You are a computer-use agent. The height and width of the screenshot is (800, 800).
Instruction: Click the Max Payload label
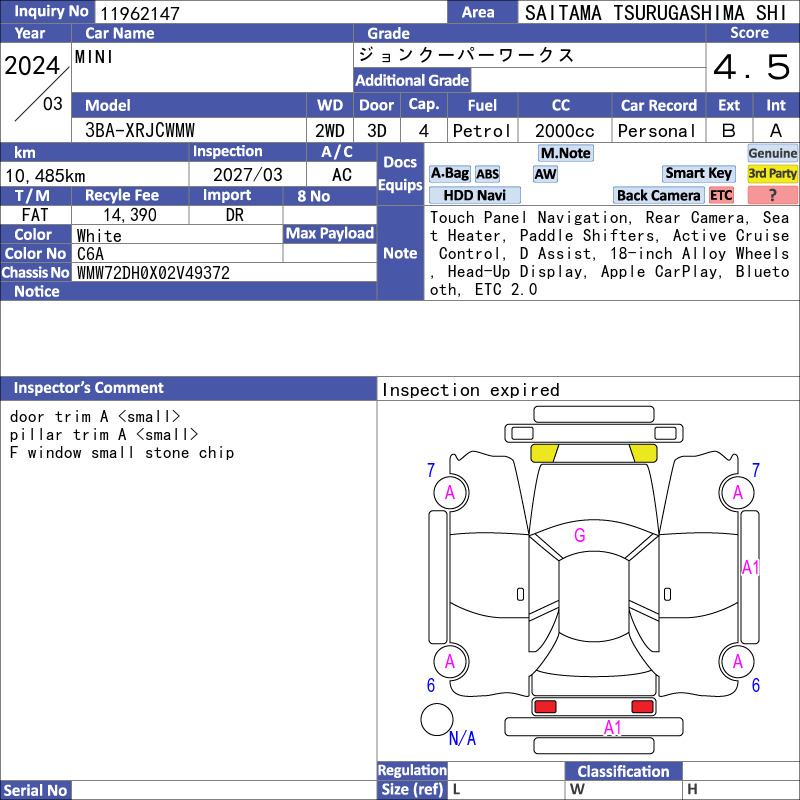coord(330,233)
